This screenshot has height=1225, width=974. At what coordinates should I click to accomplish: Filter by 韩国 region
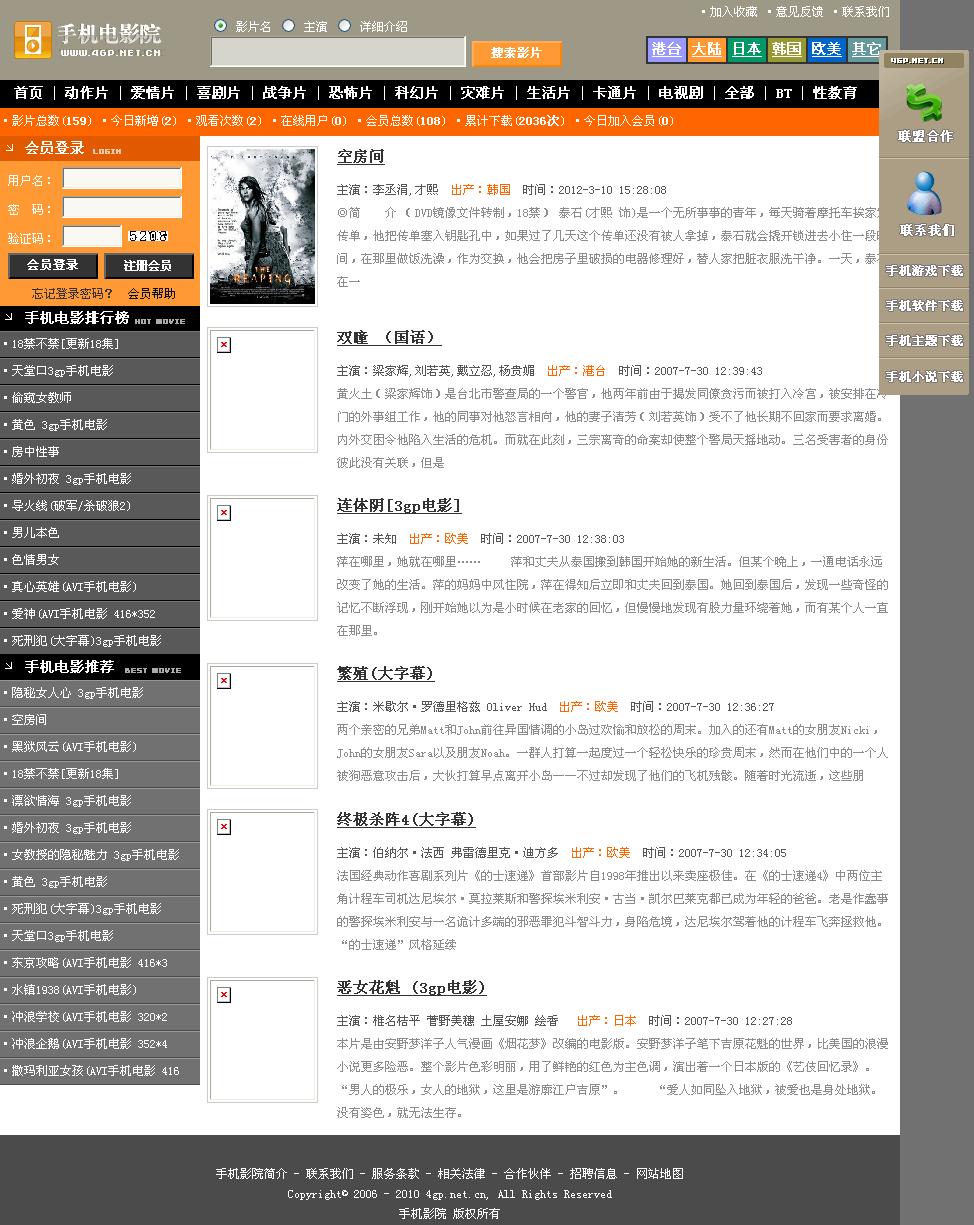point(786,49)
